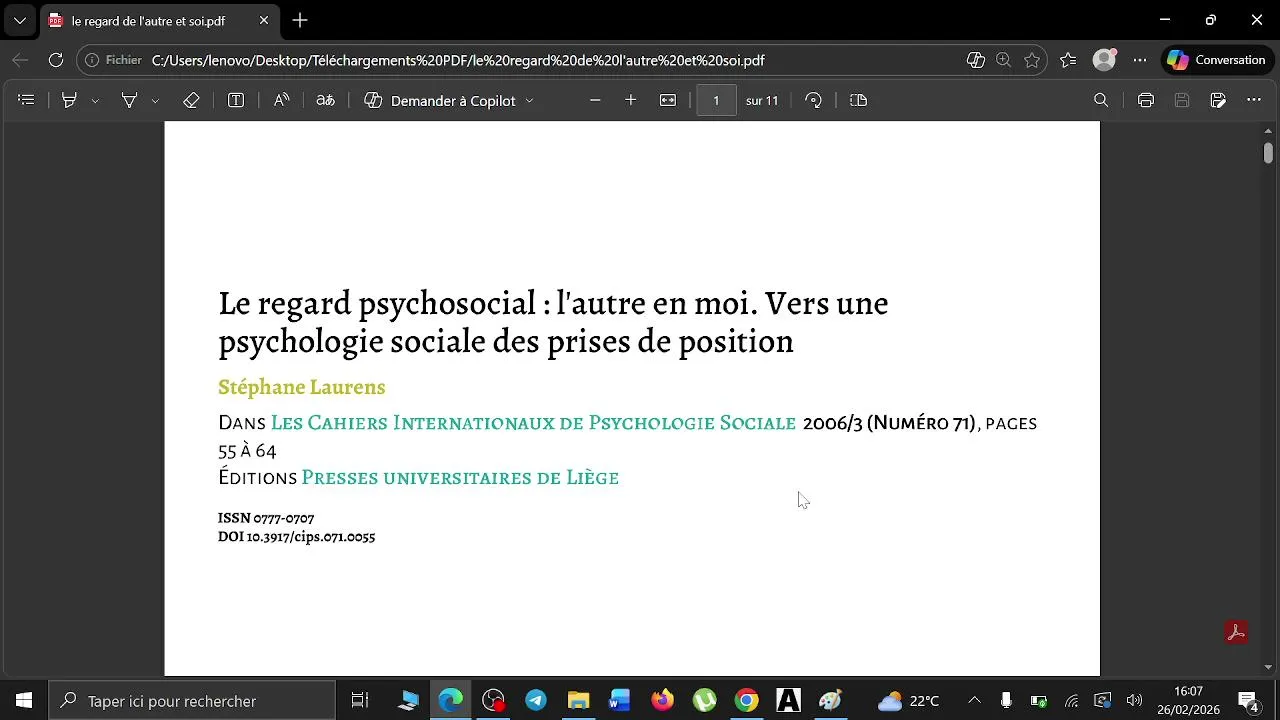Launch Firefox from the taskbar

point(662,700)
